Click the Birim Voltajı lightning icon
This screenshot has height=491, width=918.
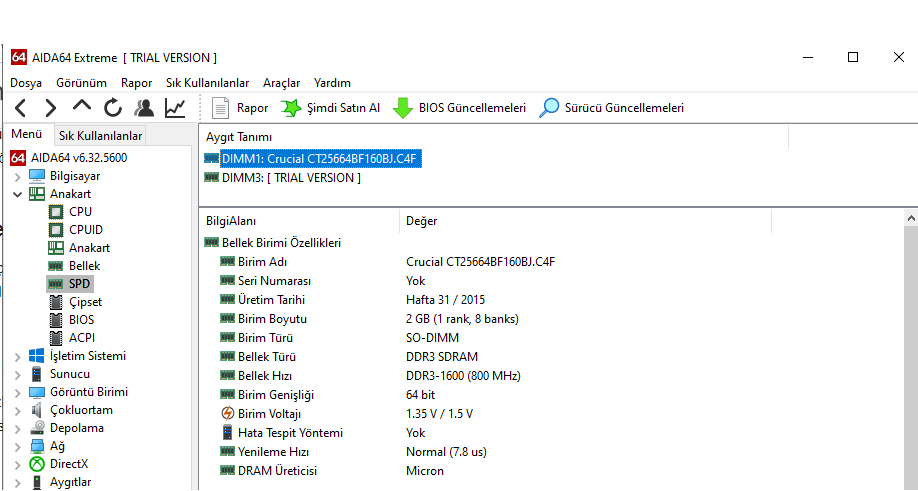pos(227,414)
